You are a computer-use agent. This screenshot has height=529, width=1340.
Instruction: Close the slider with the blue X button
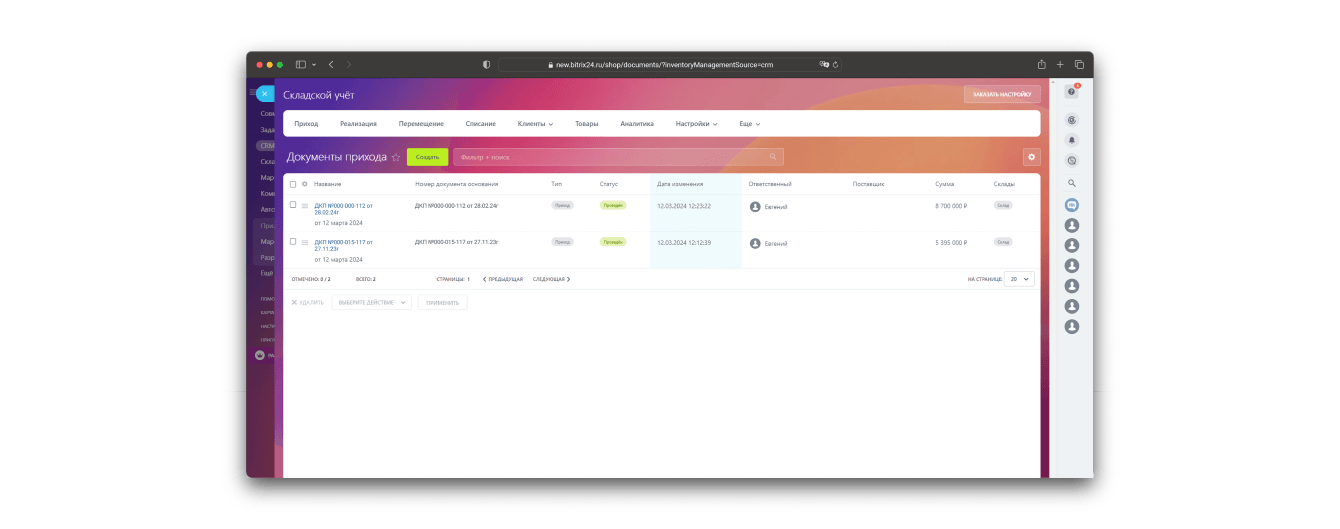(x=264, y=94)
